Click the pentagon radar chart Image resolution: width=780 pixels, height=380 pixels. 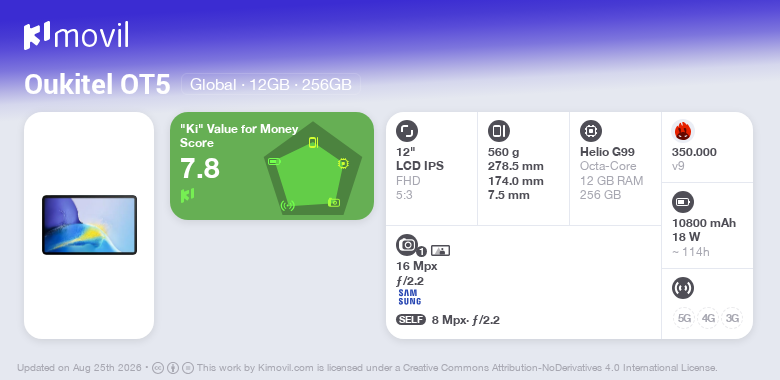pos(313,169)
